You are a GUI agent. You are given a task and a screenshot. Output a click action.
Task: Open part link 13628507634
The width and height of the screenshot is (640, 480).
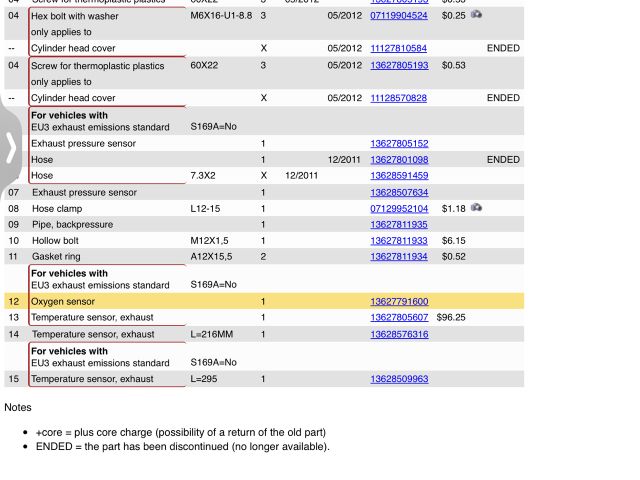pos(398,193)
